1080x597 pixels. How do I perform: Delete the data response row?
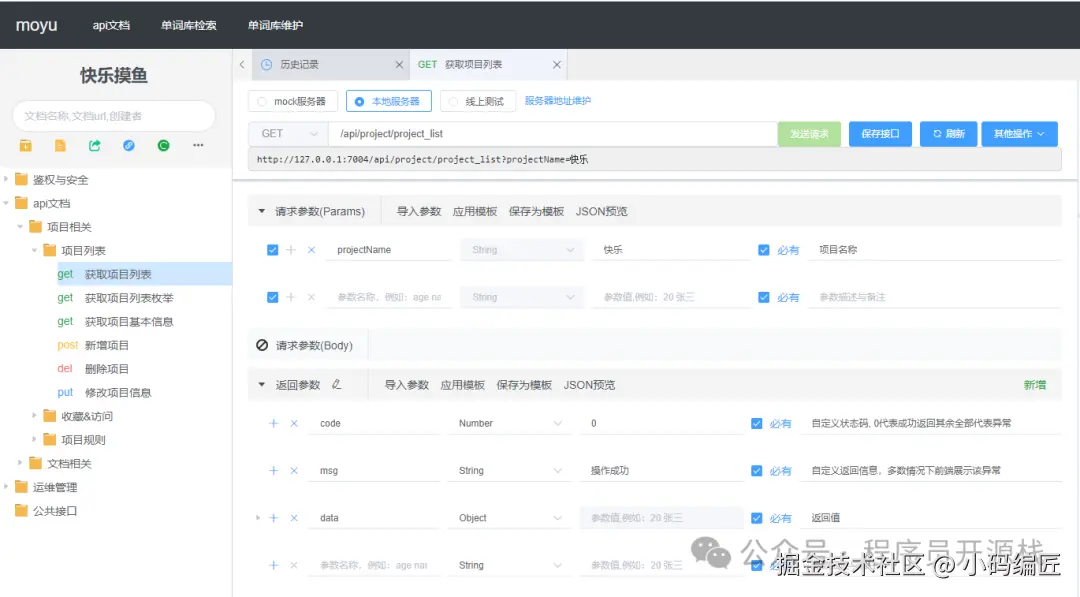pyautogui.click(x=294, y=518)
